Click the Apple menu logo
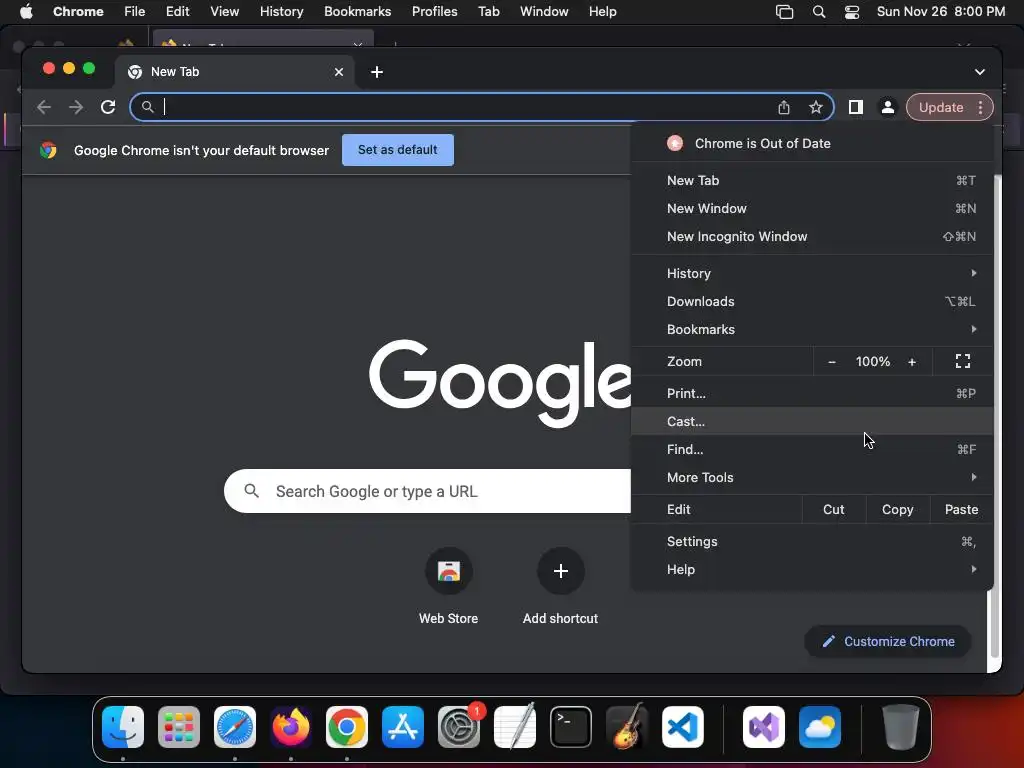Image resolution: width=1024 pixels, height=768 pixels. point(26,12)
